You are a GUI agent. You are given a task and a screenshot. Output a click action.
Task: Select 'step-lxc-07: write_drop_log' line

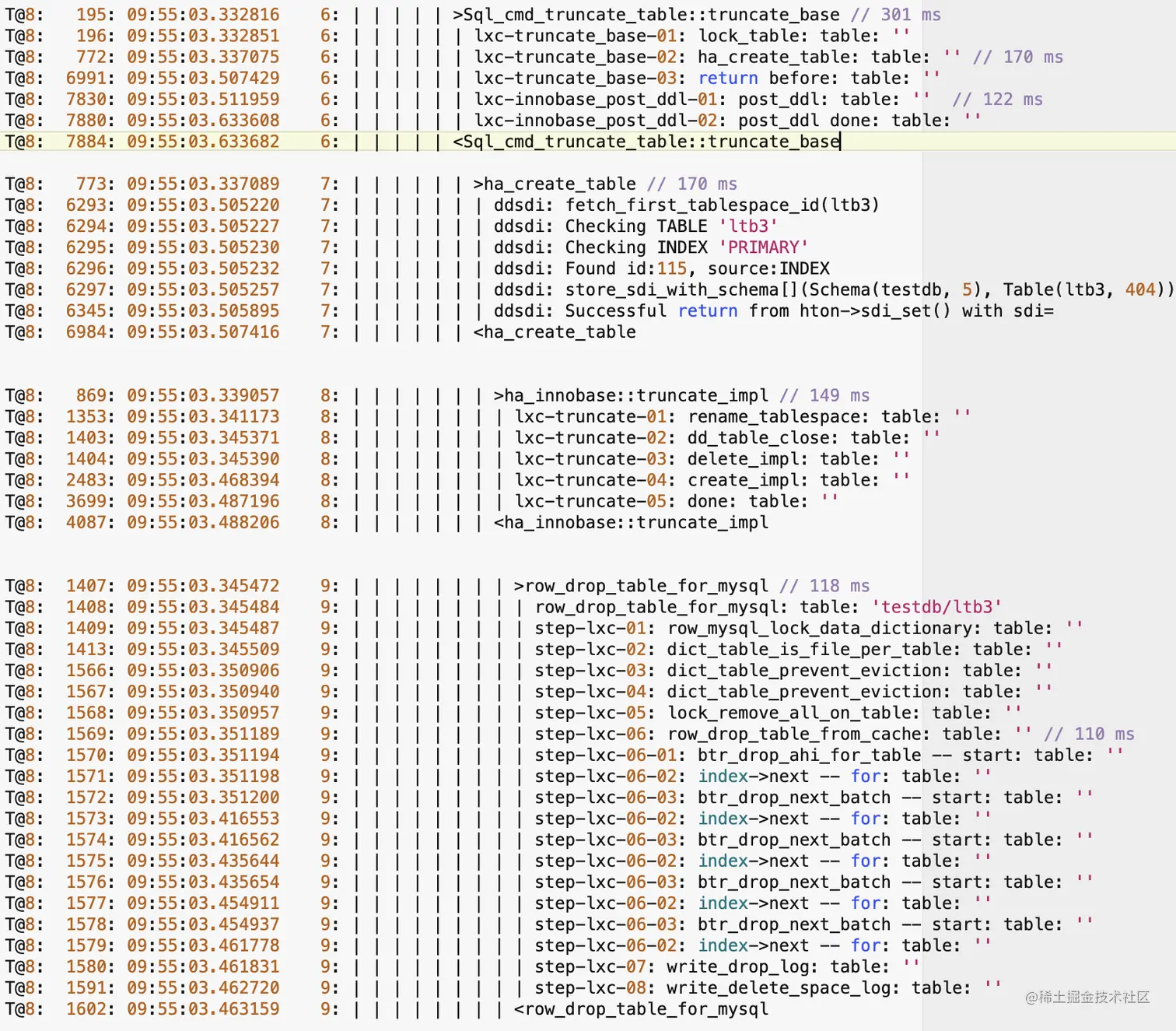pos(463,966)
